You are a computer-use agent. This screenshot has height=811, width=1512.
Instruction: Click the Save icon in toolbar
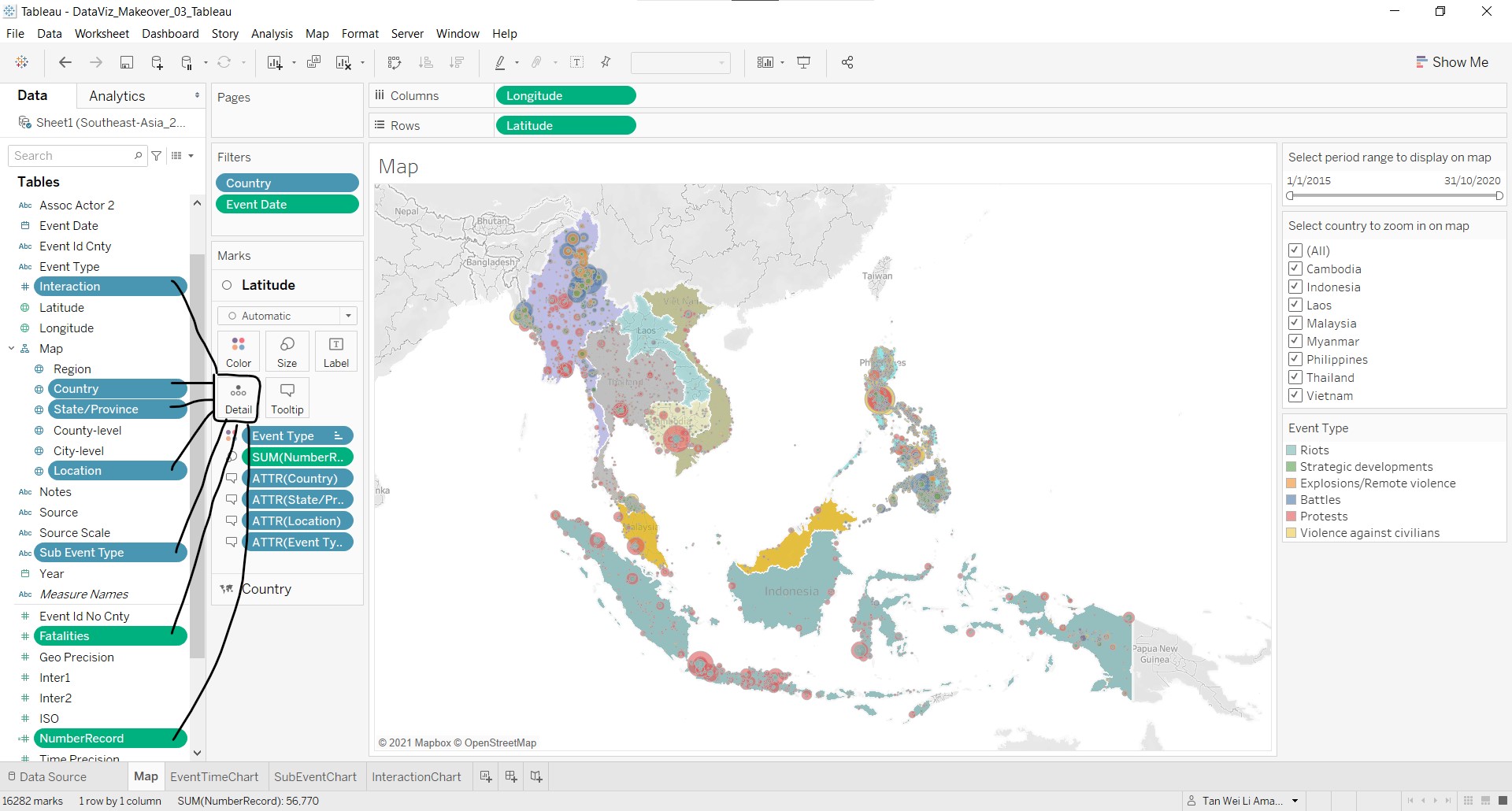pyautogui.click(x=126, y=63)
